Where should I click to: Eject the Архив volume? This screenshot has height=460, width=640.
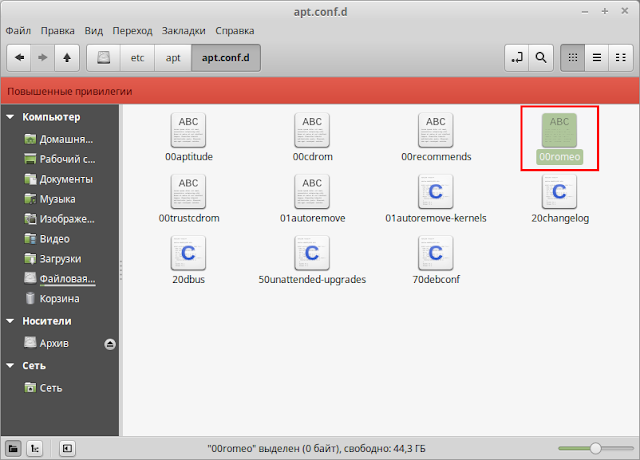(x=110, y=344)
